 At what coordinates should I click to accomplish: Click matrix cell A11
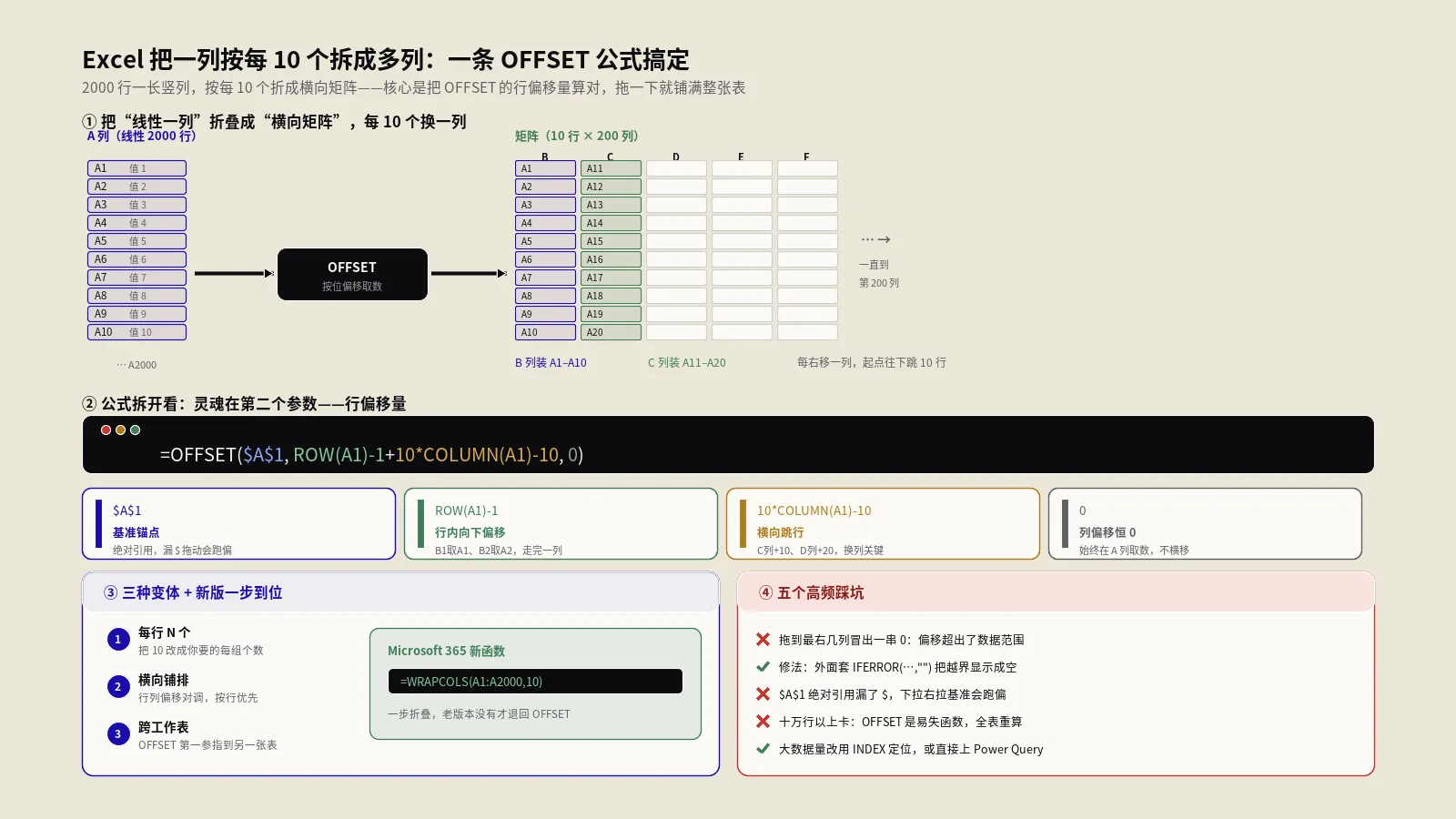(611, 168)
